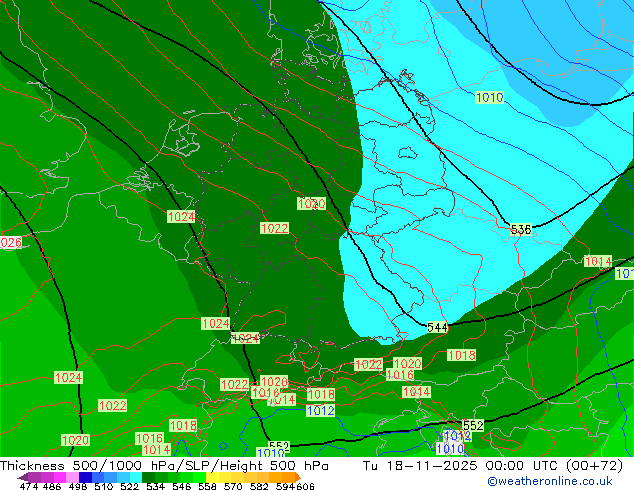
Task: Click the 544 height contour label
Action: click(437, 327)
